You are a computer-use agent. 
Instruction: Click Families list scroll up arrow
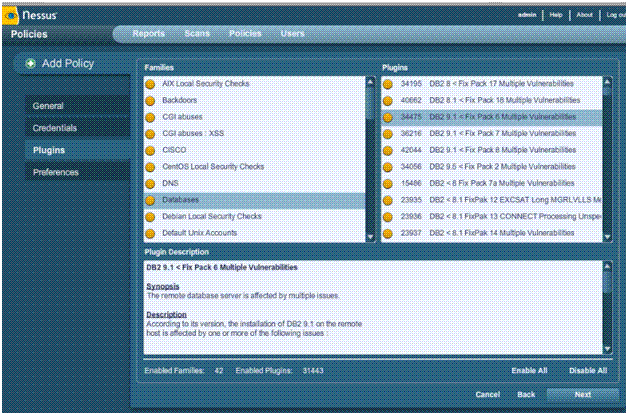click(370, 82)
